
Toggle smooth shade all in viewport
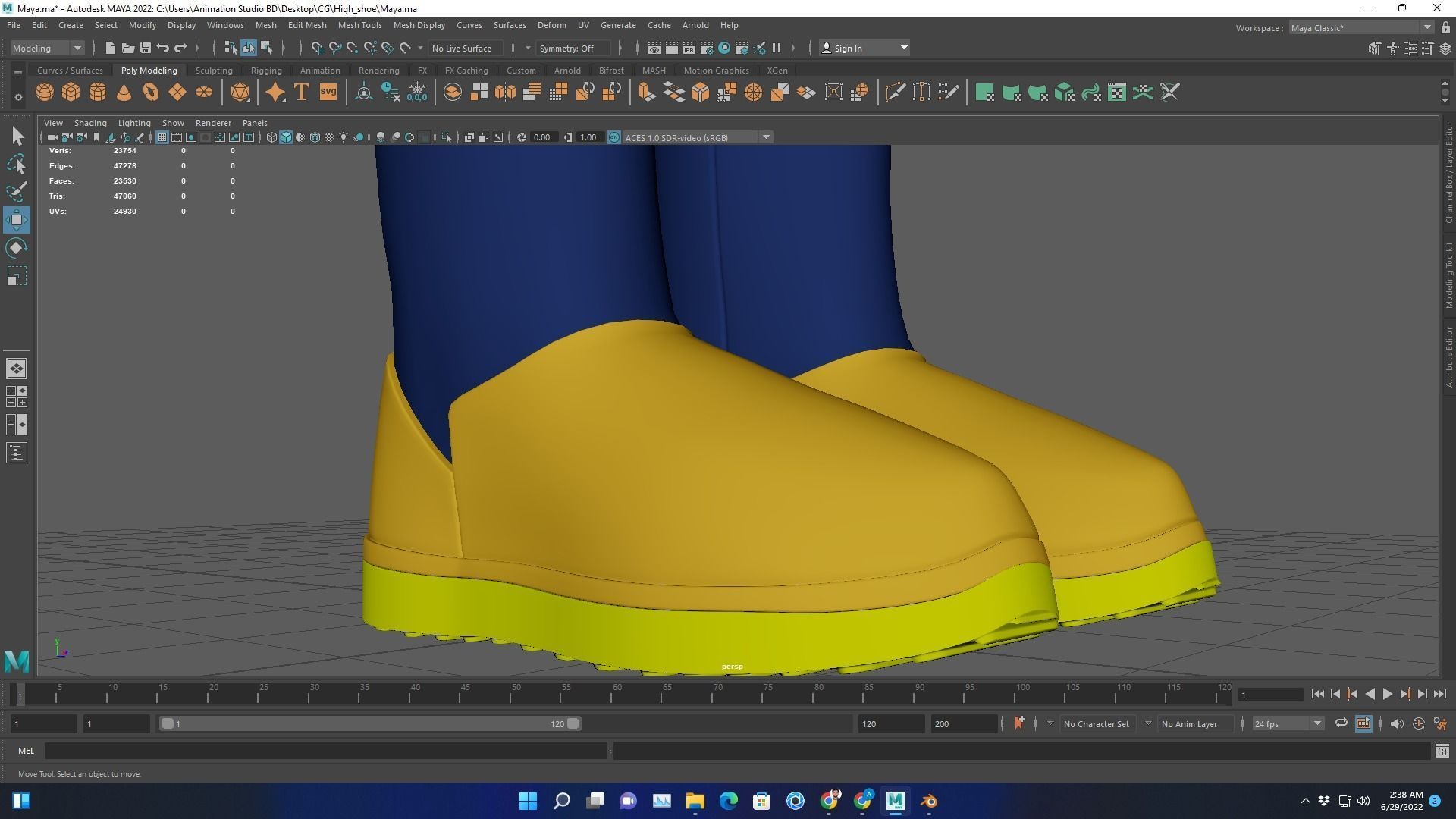click(x=286, y=137)
